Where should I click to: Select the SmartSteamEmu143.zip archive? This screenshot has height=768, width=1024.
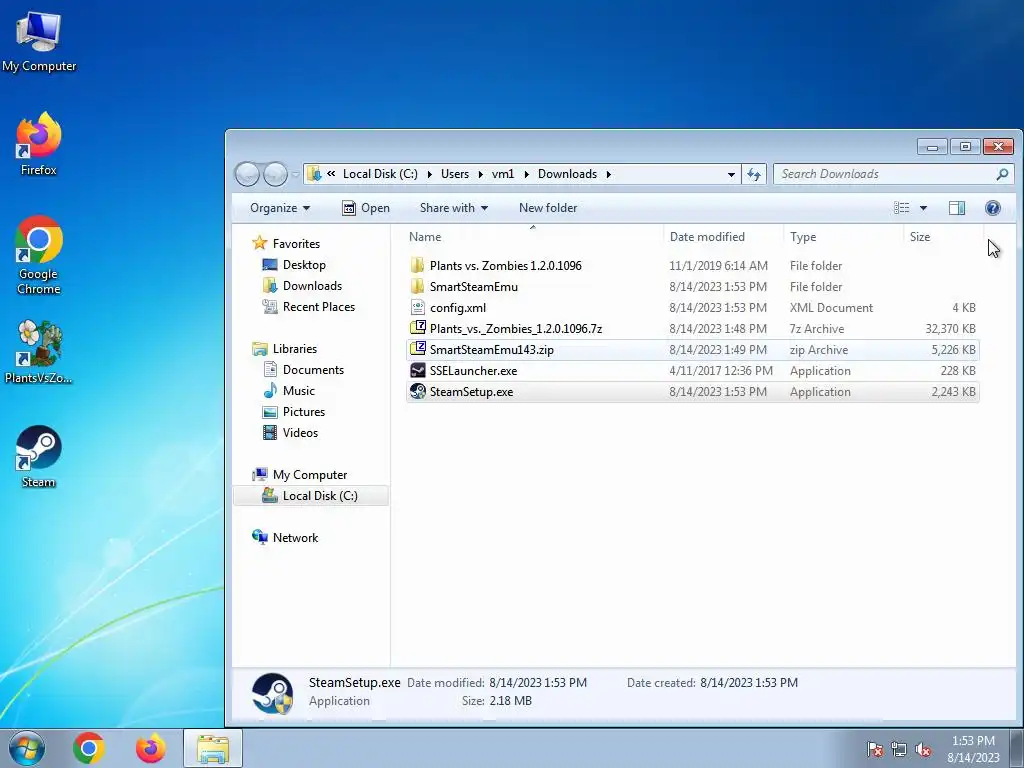click(x=692, y=349)
